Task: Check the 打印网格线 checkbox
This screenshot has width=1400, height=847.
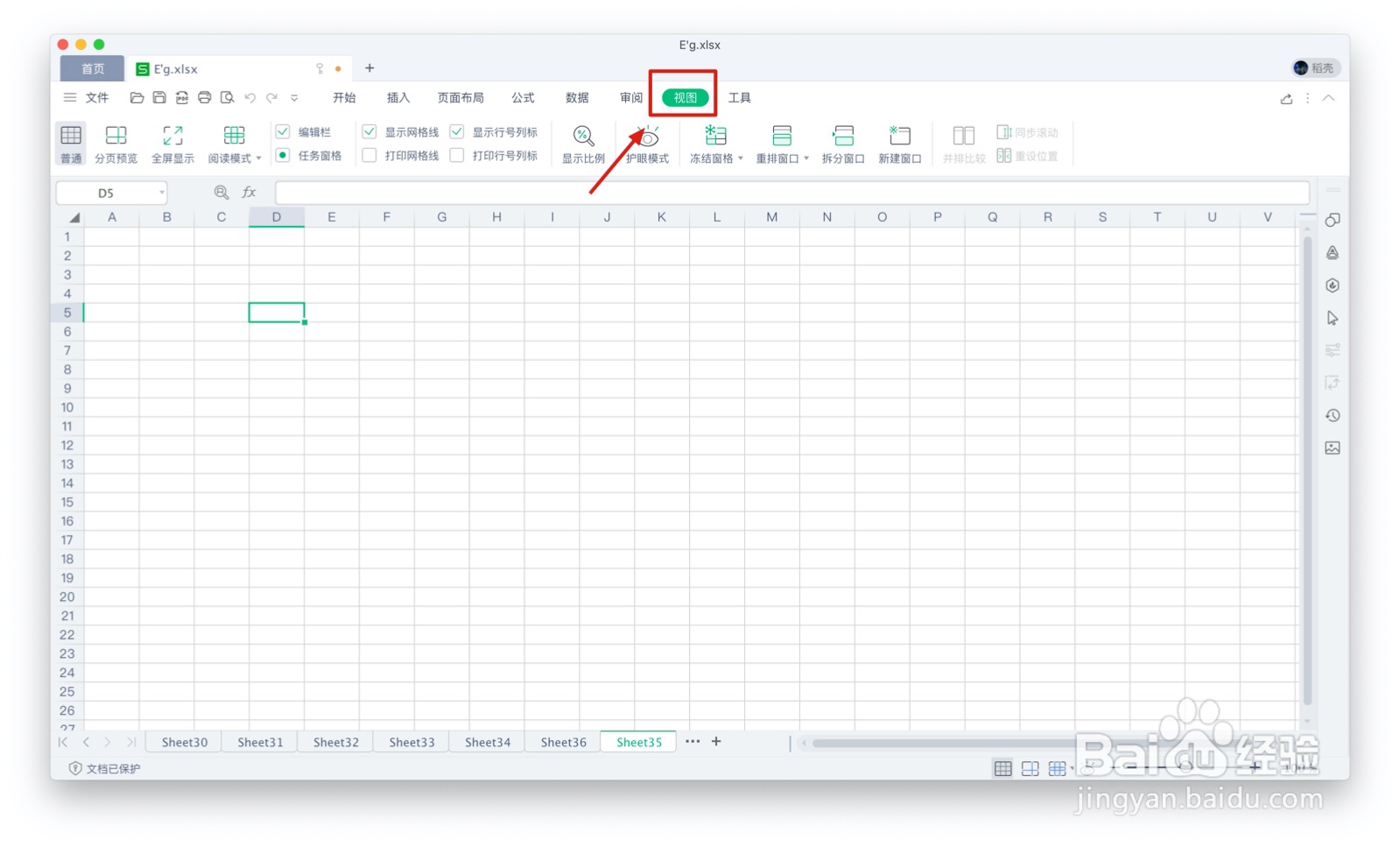Action: [369, 156]
